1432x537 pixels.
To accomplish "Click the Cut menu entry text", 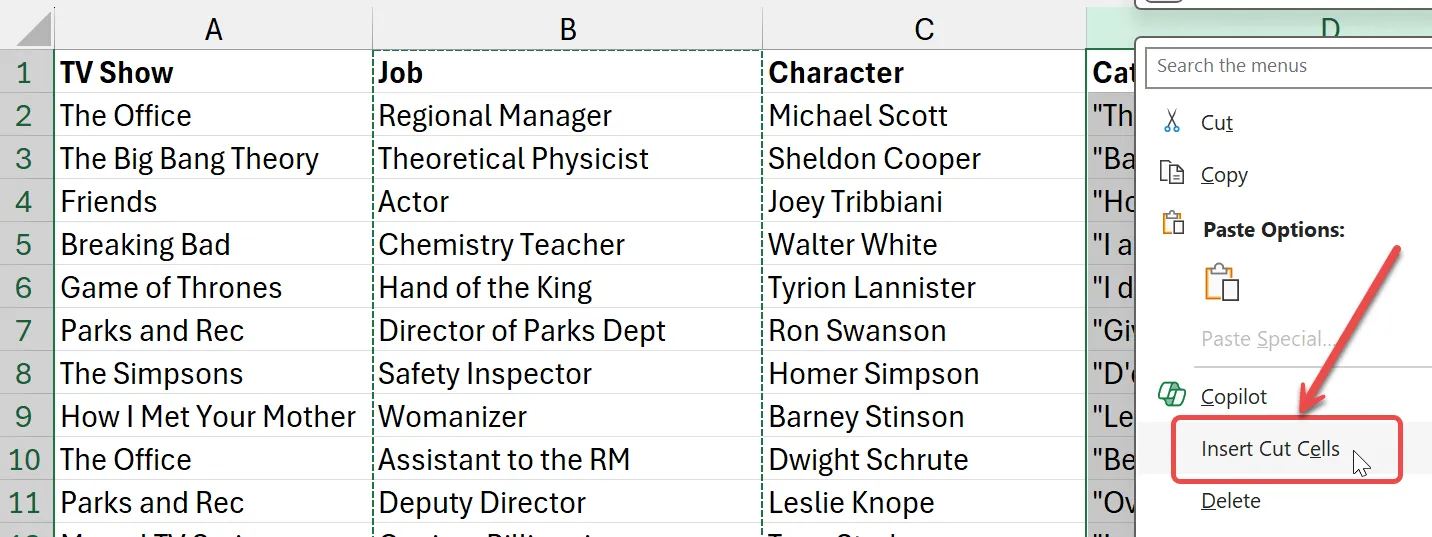I will 1217,122.
